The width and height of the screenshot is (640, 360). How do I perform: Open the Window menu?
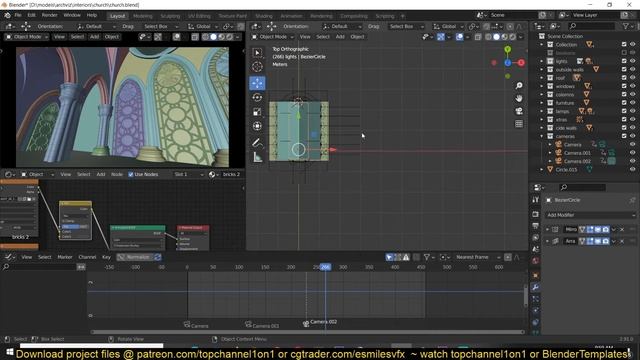72,15
